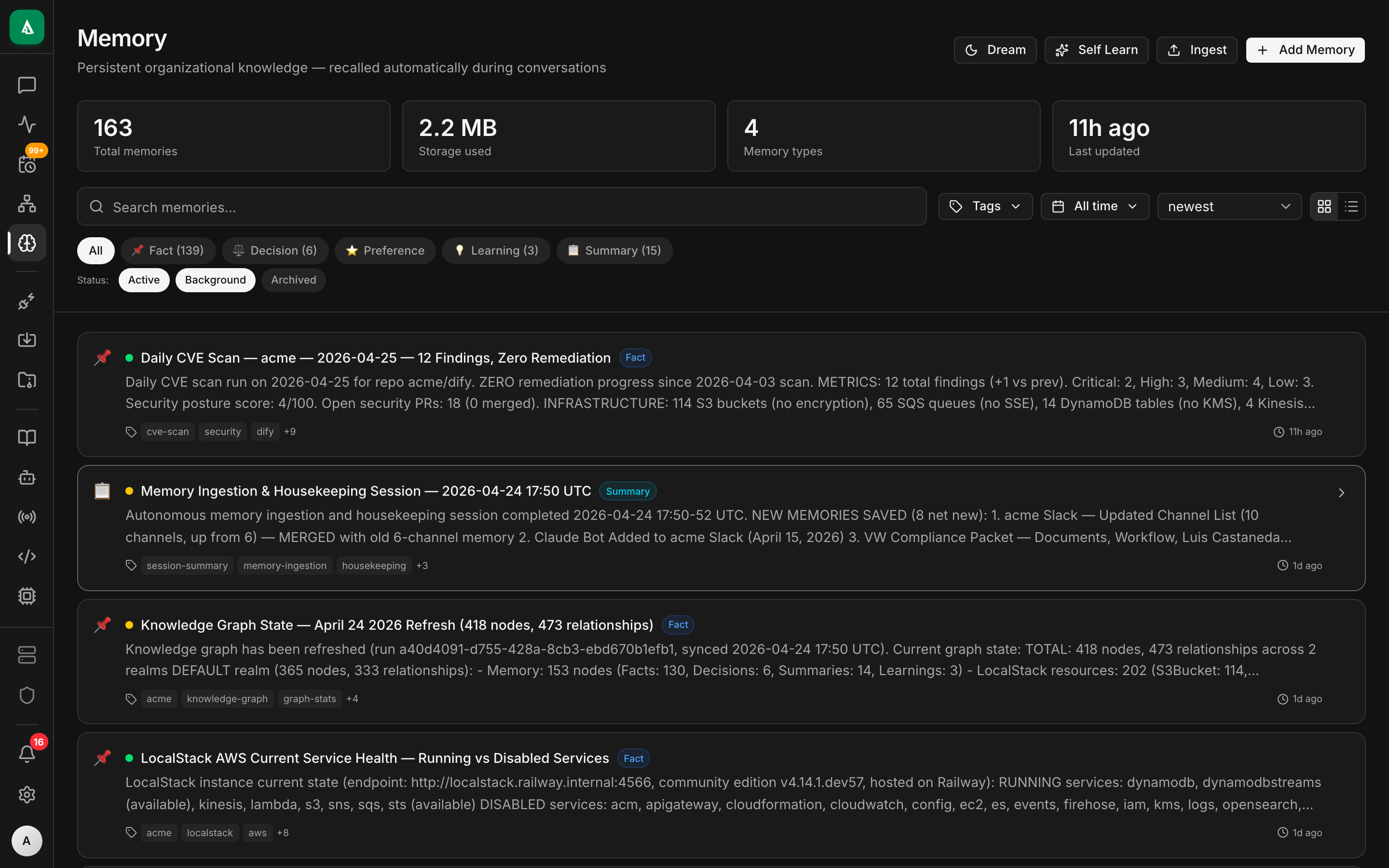Select the Archived status filter

click(x=293, y=280)
